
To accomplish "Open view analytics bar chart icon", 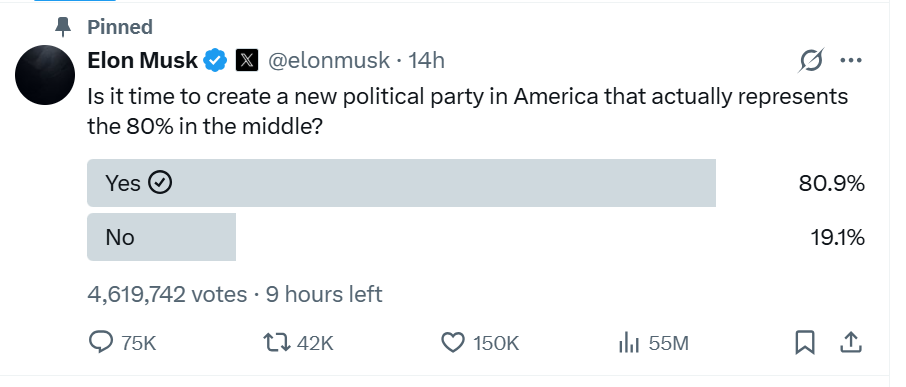I will click(x=629, y=343).
